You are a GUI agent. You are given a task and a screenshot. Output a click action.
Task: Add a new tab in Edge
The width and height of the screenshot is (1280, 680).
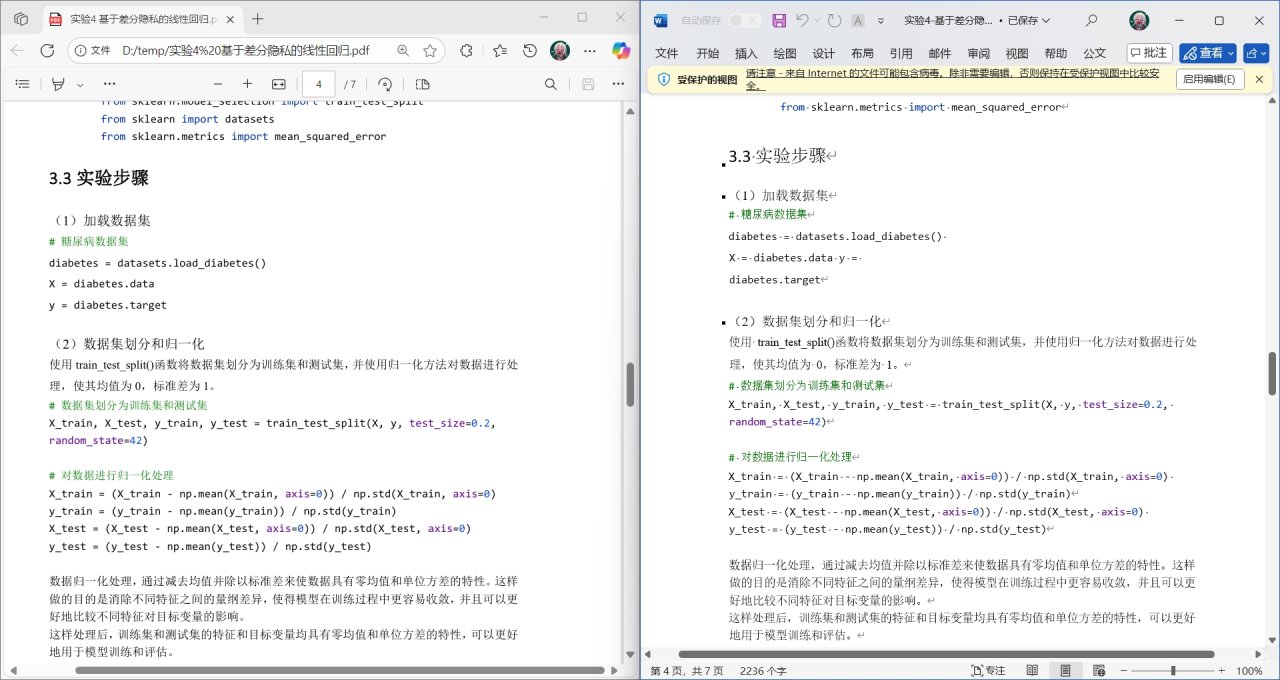[258, 18]
